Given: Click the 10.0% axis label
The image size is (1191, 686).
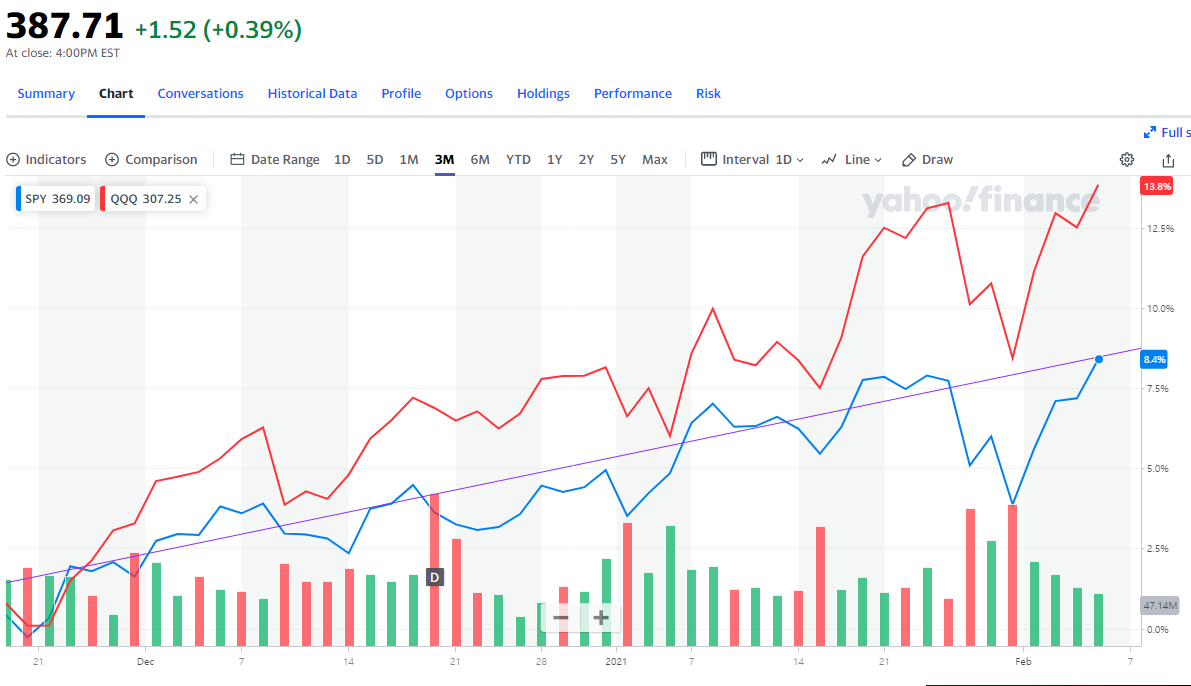Looking at the screenshot, I should pos(1160,308).
